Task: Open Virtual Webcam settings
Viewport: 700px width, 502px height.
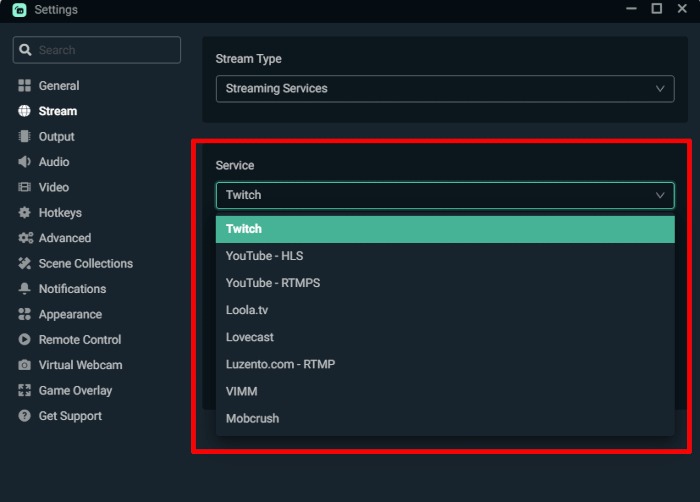Action: click(80, 365)
